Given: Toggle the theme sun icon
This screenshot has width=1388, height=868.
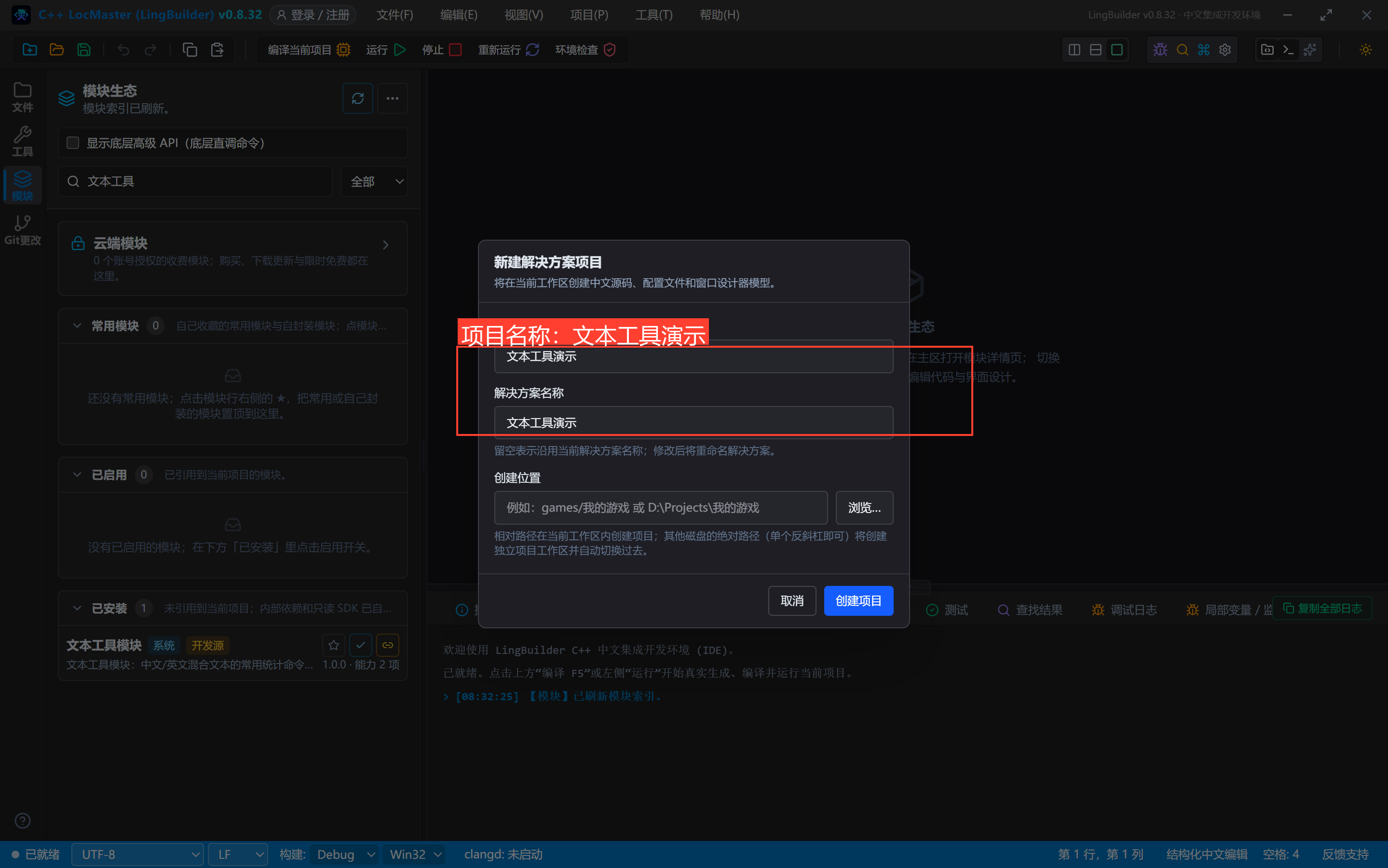Looking at the screenshot, I should pyautogui.click(x=1366, y=50).
